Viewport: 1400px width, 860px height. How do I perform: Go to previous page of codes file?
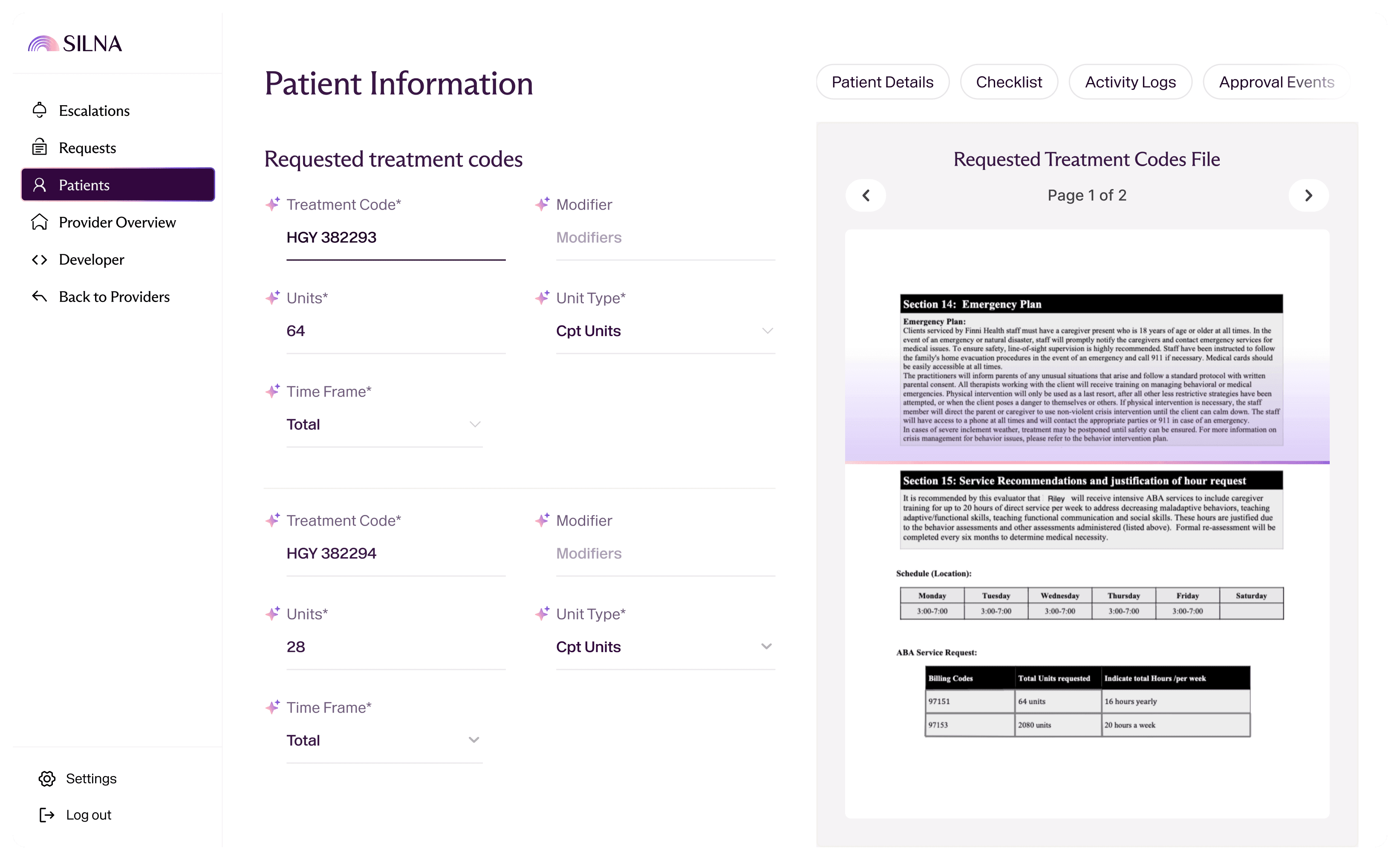[866, 195]
